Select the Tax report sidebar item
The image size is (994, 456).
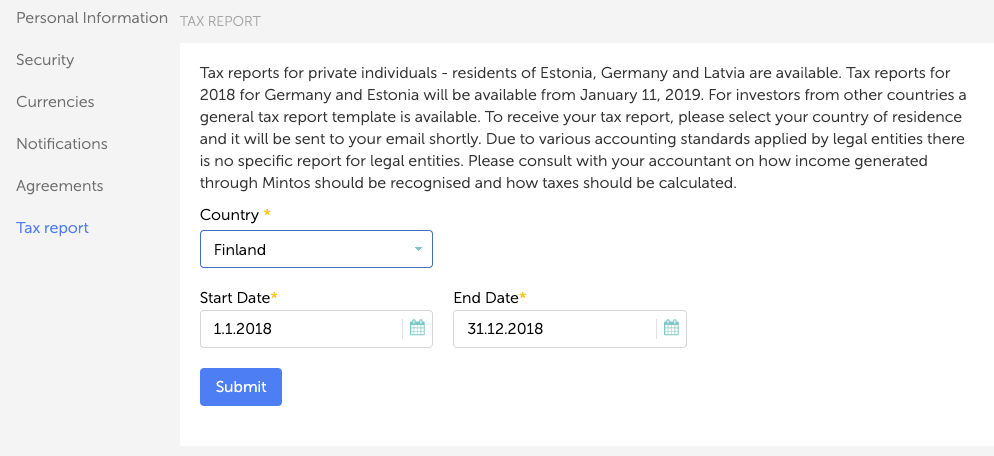pyautogui.click(x=53, y=228)
